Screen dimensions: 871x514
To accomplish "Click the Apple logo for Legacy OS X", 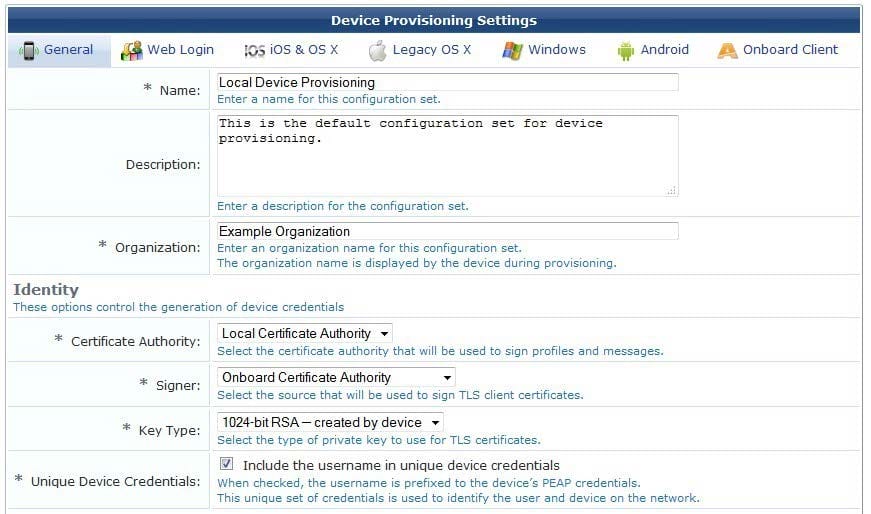I will point(377,51).
